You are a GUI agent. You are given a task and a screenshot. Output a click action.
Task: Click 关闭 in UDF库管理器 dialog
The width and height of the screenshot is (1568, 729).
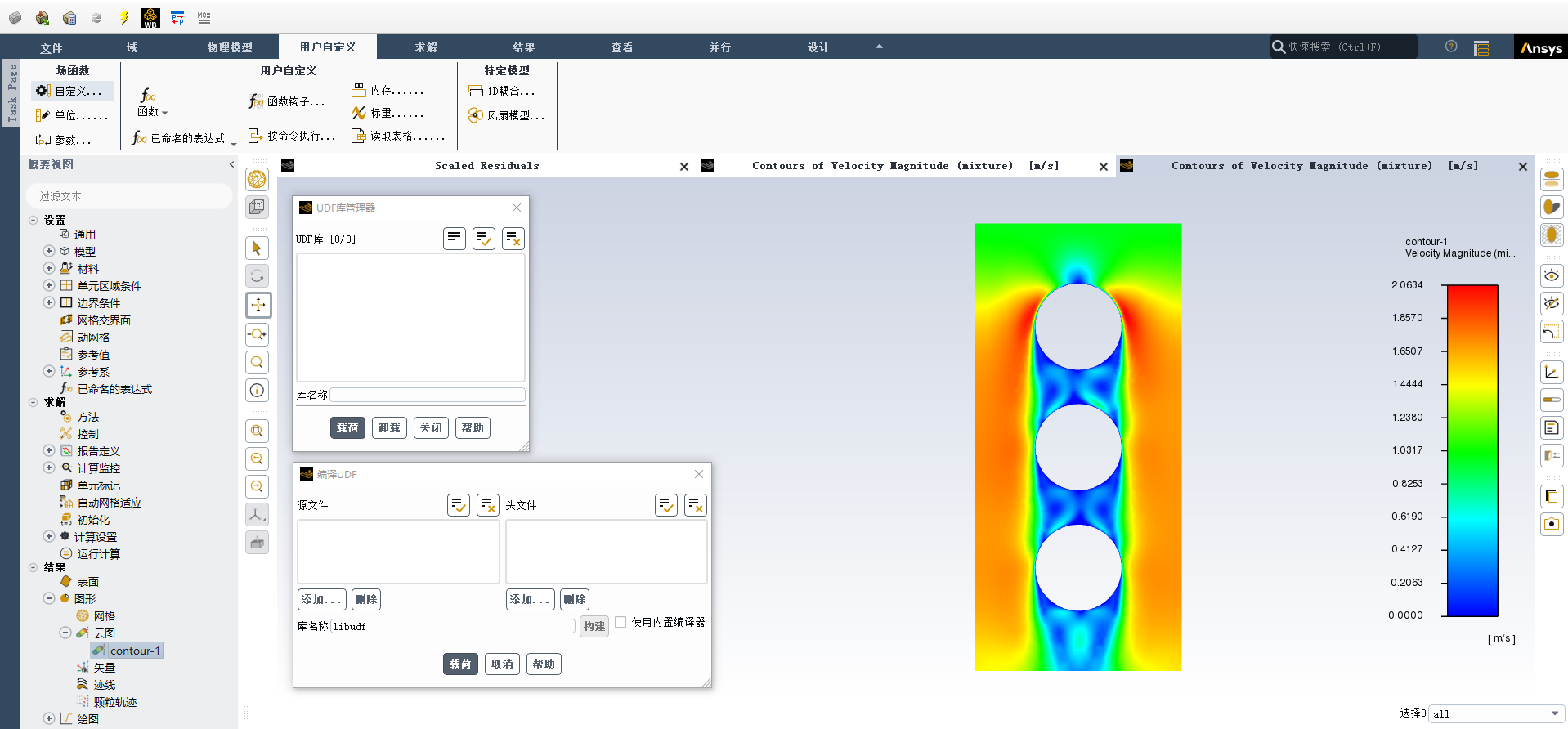click(x=431, y=427)
